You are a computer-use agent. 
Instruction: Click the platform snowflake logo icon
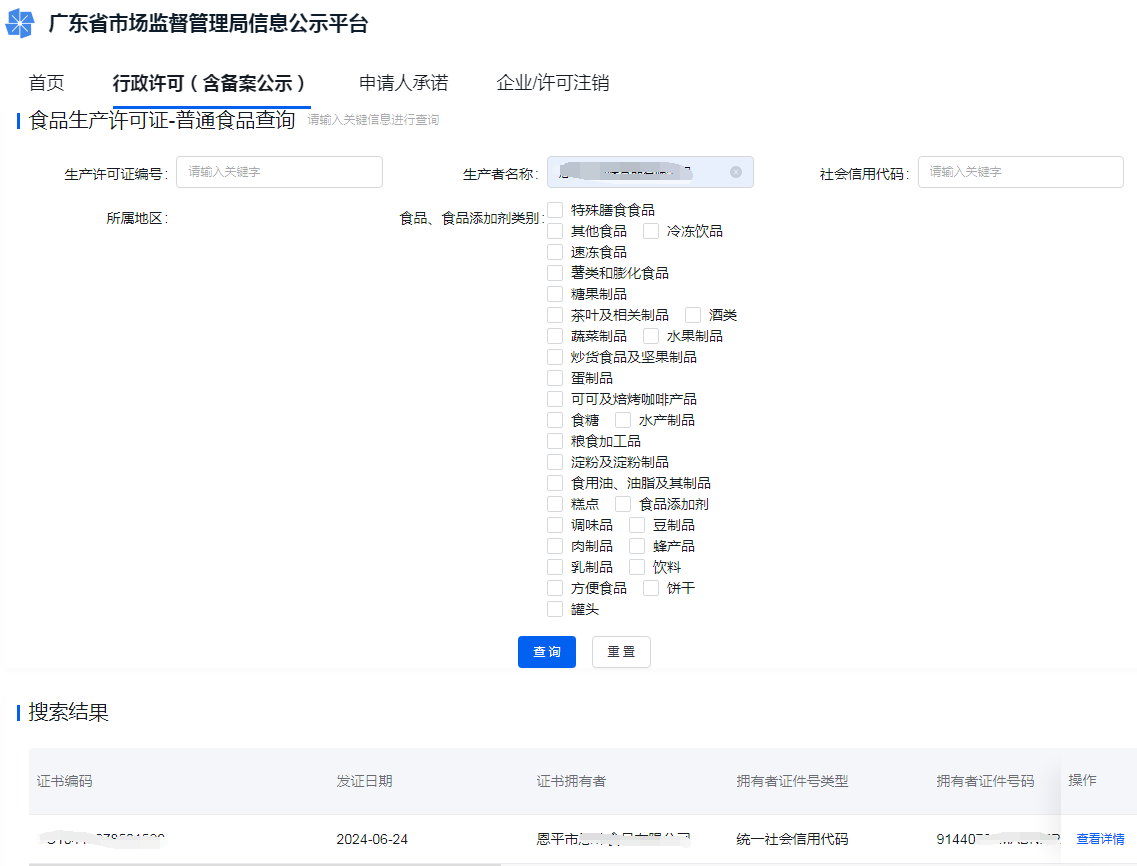click(x=20, y=24)
